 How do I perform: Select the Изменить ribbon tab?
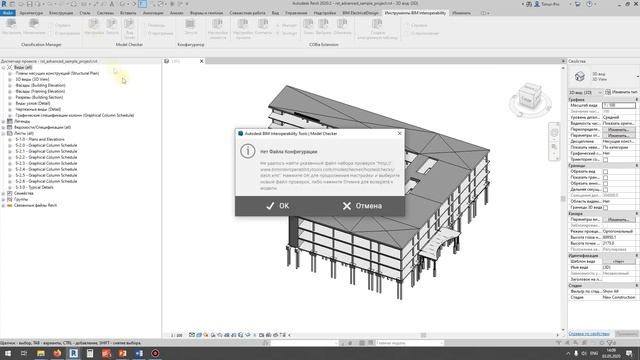pos(462,13)
